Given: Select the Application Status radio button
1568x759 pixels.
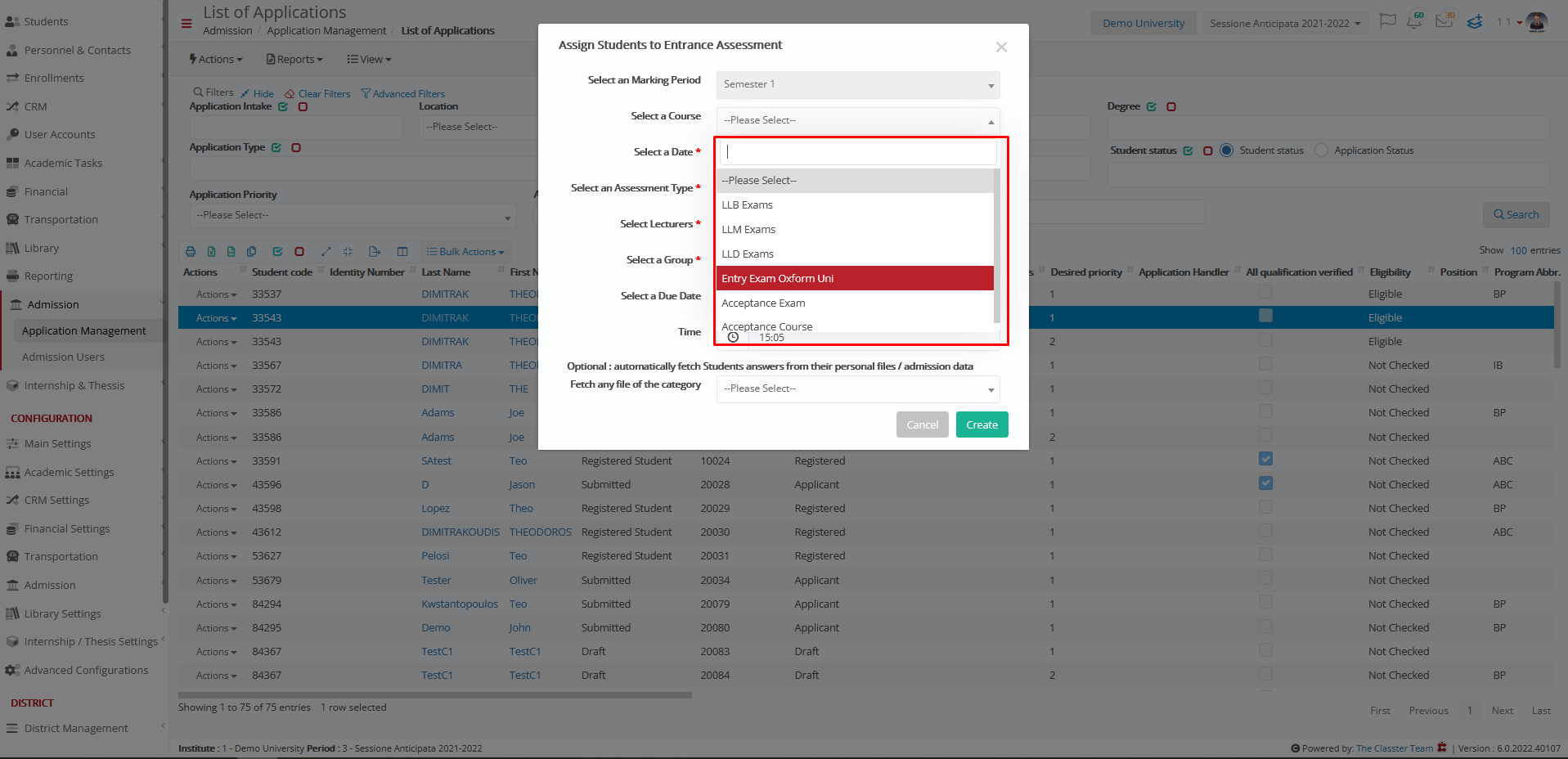Looking at the screenshot, I should pyautogui.click(x=1321, y=150).
